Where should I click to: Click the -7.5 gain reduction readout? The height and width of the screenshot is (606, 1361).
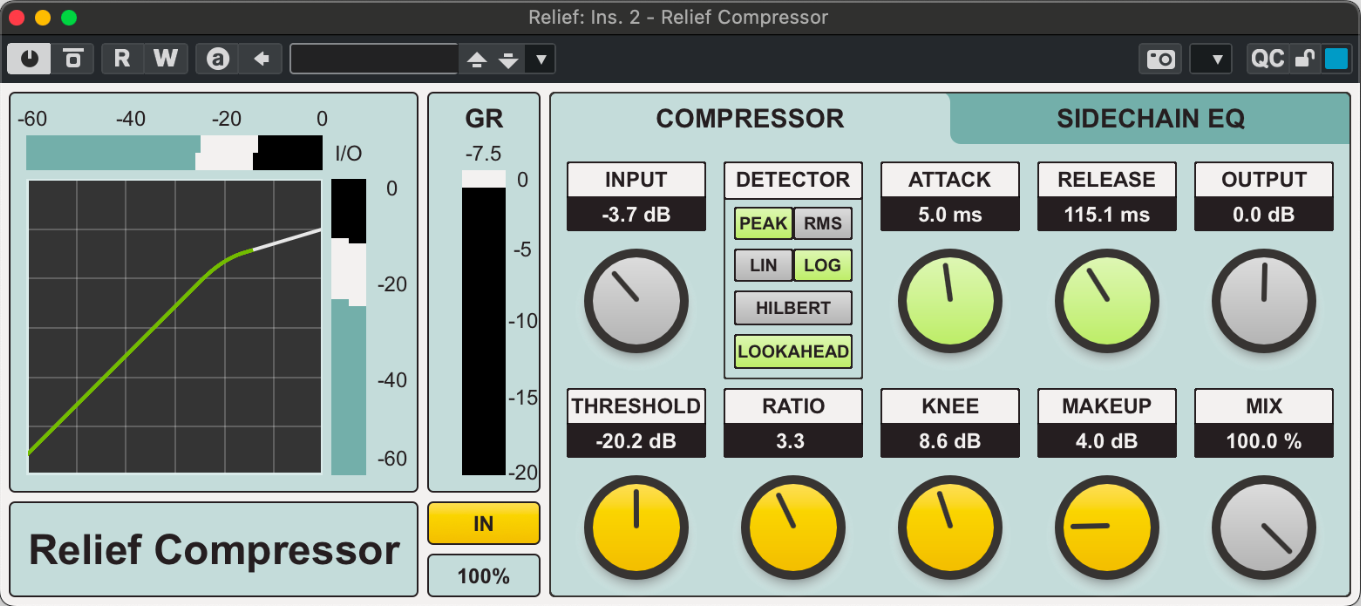tap(484, 153)
